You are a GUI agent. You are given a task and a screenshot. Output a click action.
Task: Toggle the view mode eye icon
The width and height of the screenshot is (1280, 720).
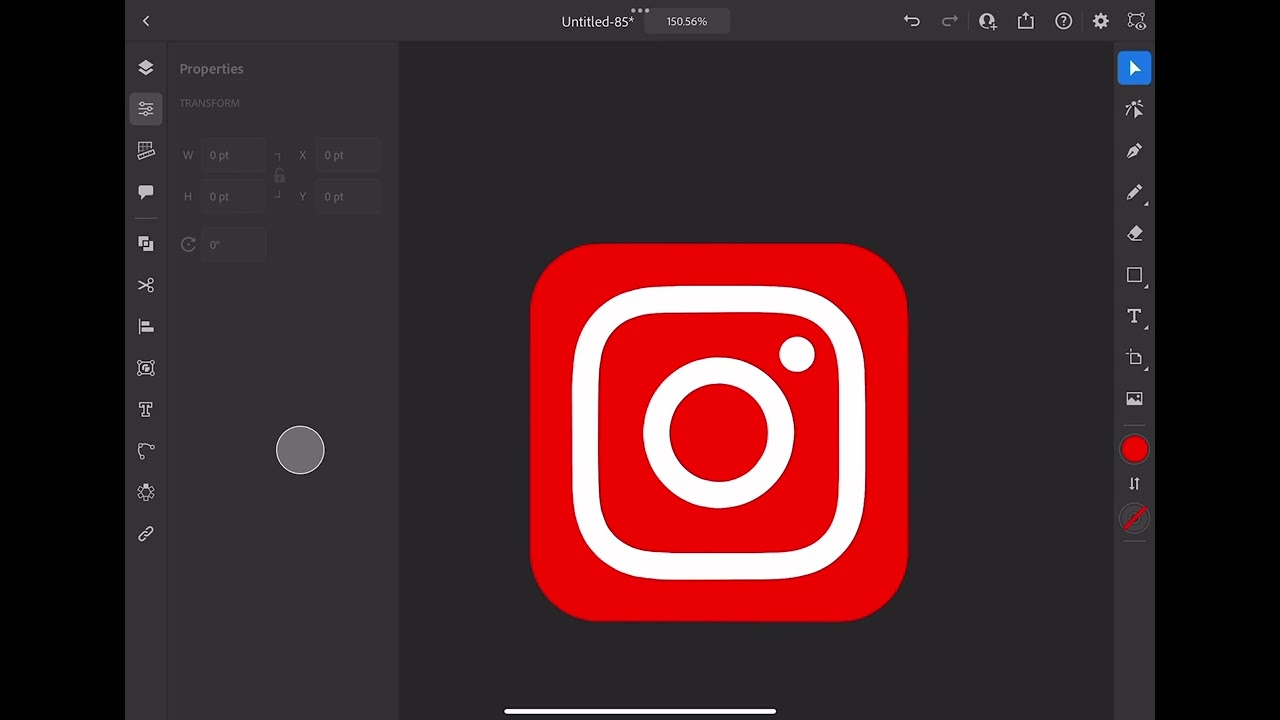click(1136, 21)
